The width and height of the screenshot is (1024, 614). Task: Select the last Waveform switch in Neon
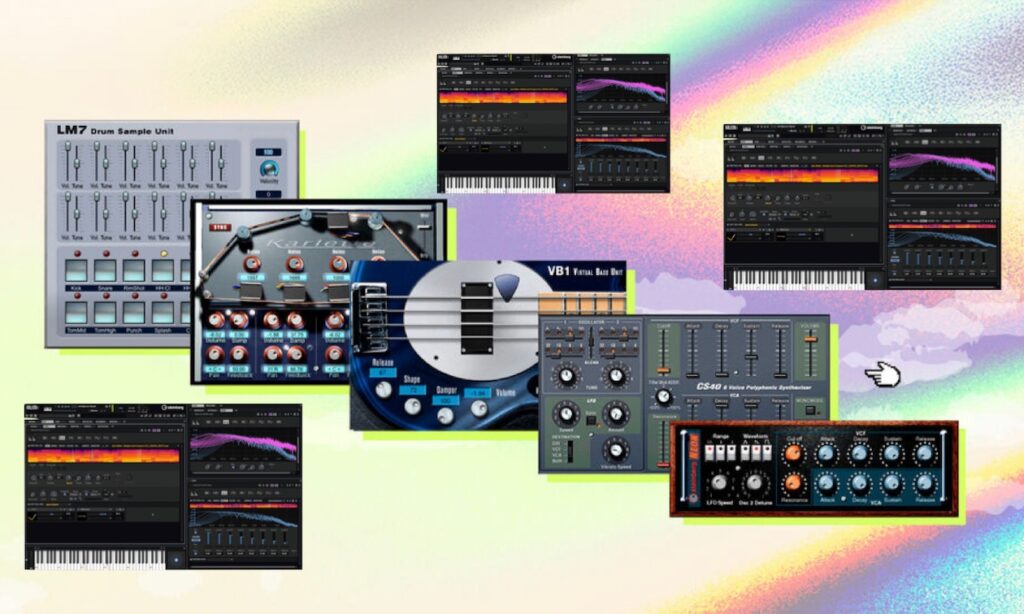(x=767, y=451)
